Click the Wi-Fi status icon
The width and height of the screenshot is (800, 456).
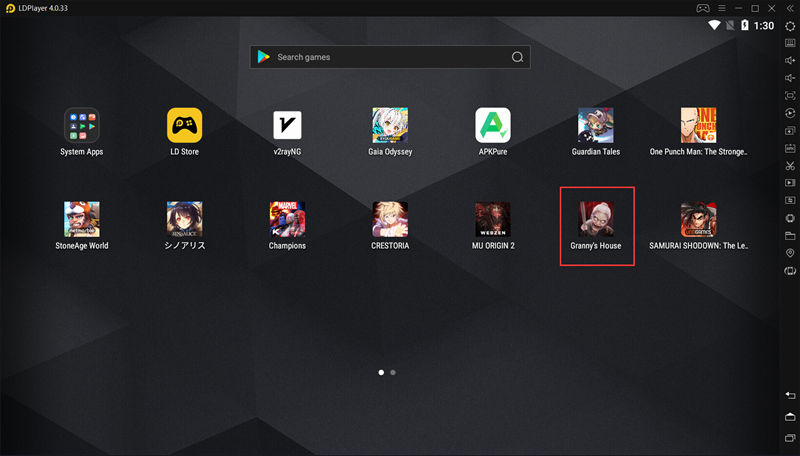click(714, 26)
